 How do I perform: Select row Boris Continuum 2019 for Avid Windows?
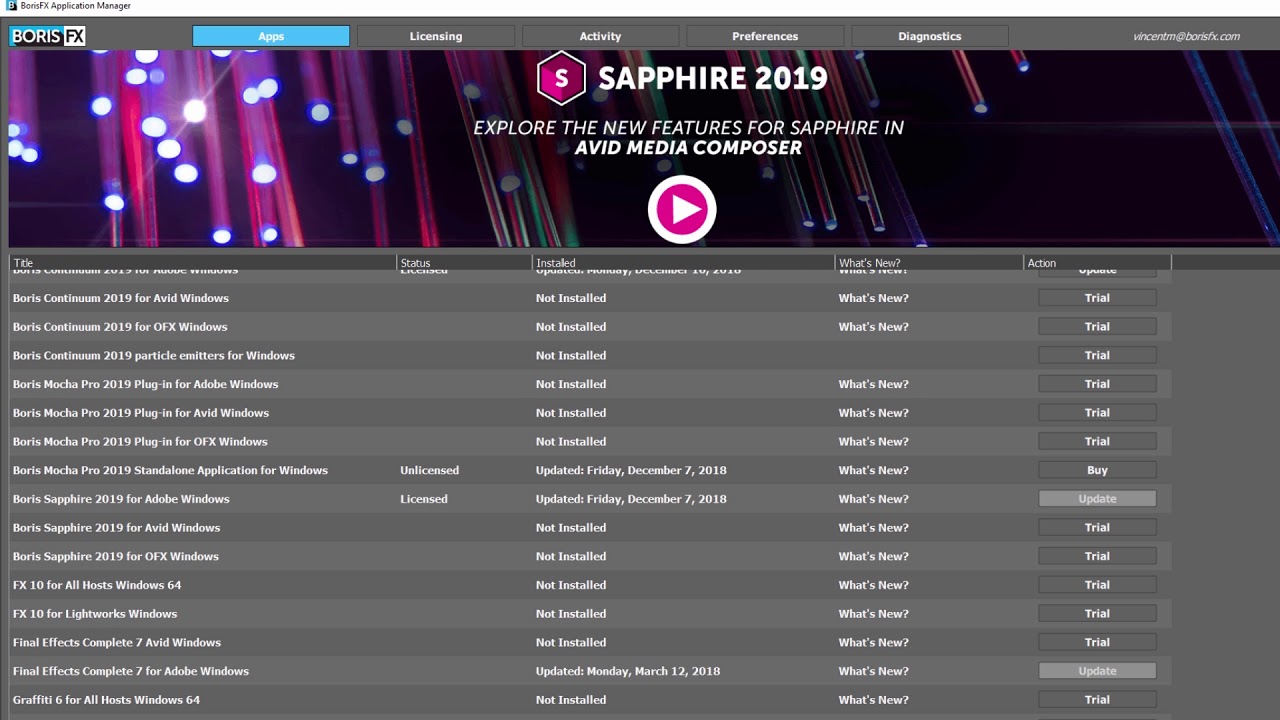click(590, 298)
